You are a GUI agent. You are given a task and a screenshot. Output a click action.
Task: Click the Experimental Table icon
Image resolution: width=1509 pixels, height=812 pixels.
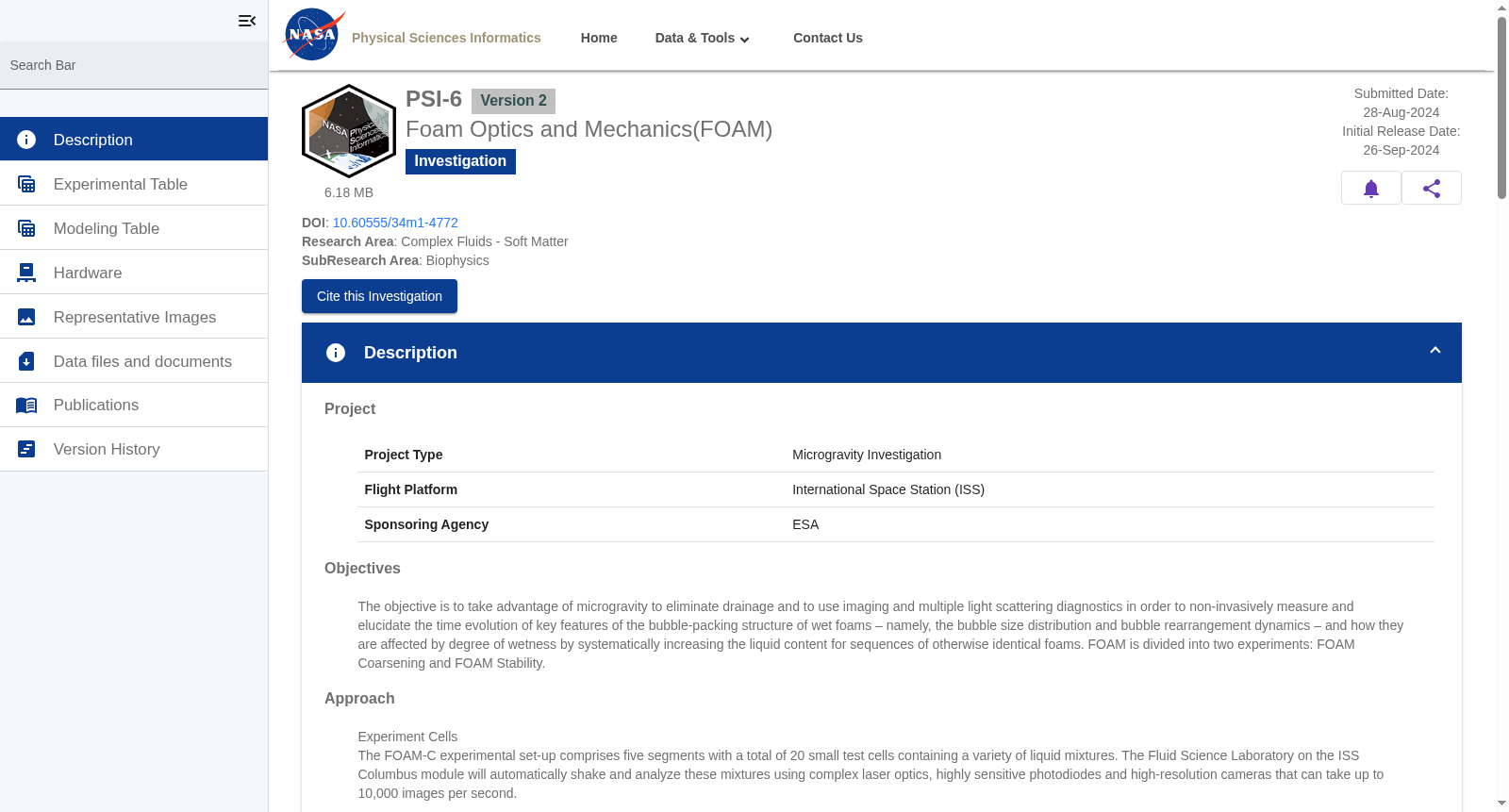tap(26, 184)
